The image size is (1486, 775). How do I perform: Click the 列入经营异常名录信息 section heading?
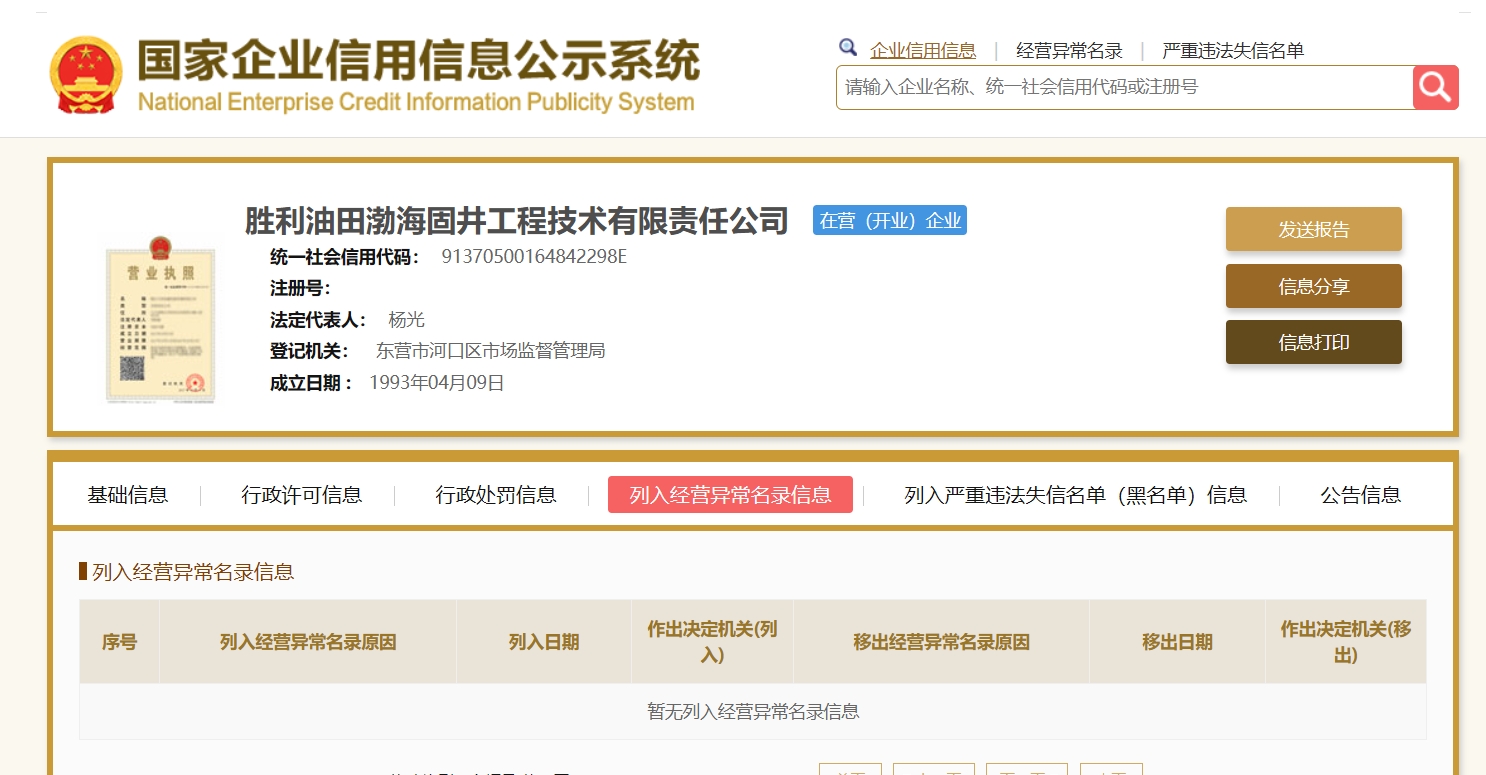(x=193, y=572)
